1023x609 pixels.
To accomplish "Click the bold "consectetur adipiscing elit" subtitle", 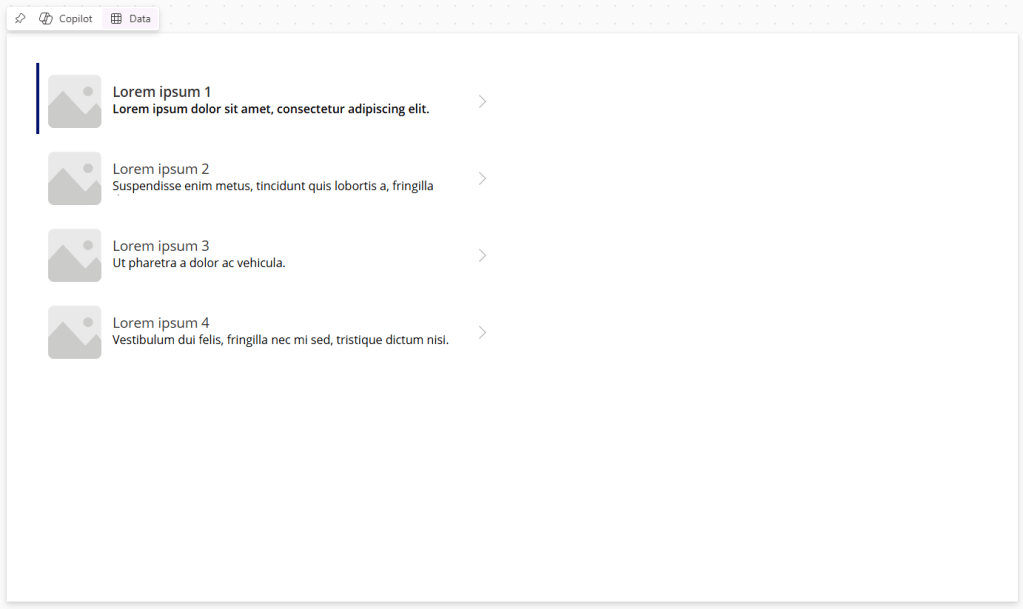I will point(271,109).
